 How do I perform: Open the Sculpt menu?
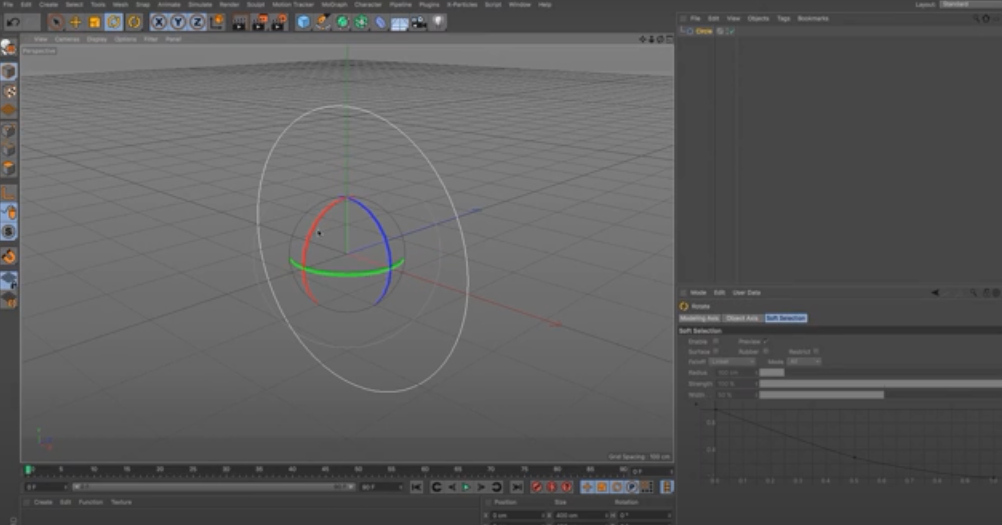click(256, 4)
